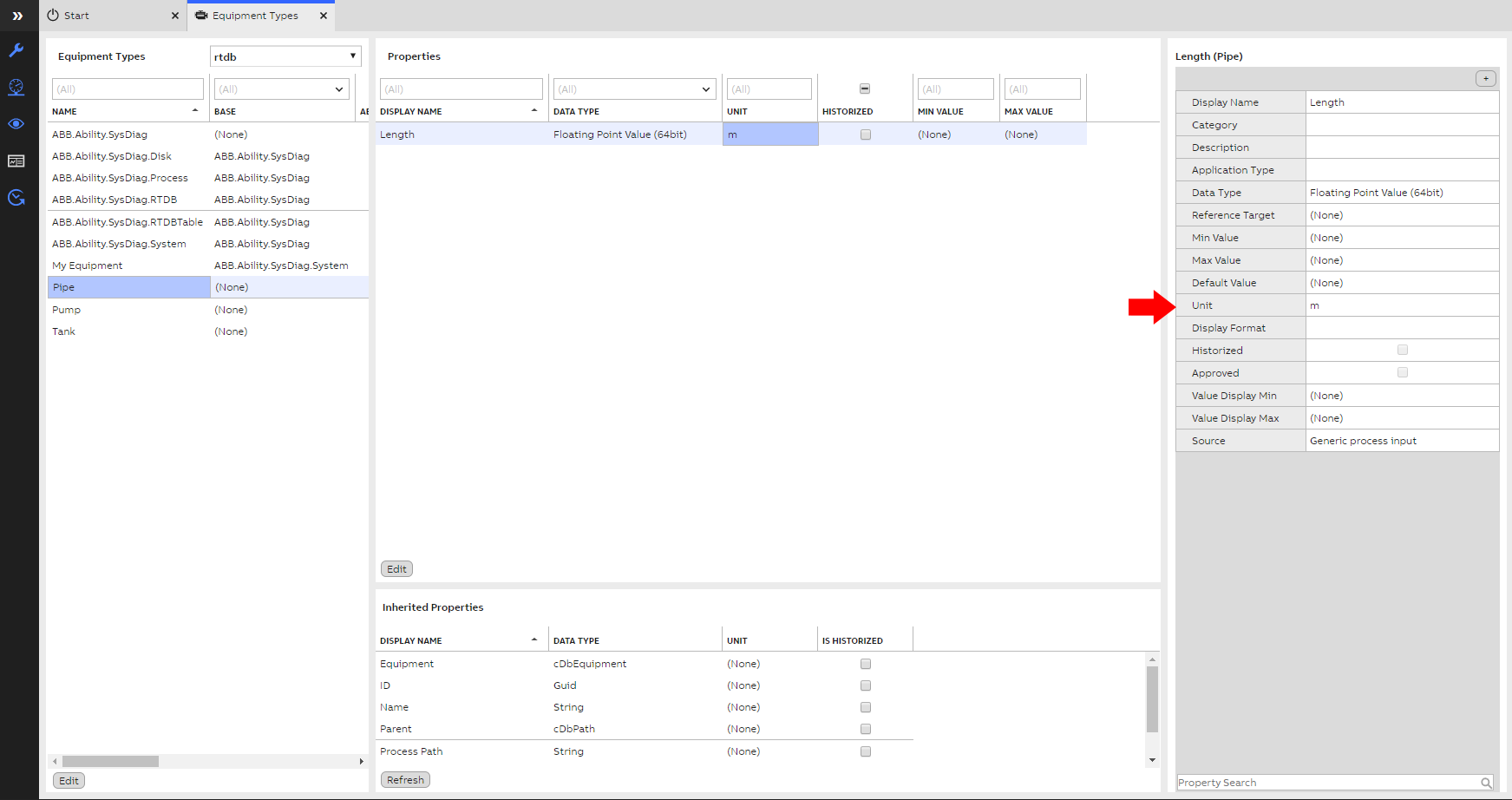
Task: Toggle Is Historized for ID row
Action: [x=866, y=685]
